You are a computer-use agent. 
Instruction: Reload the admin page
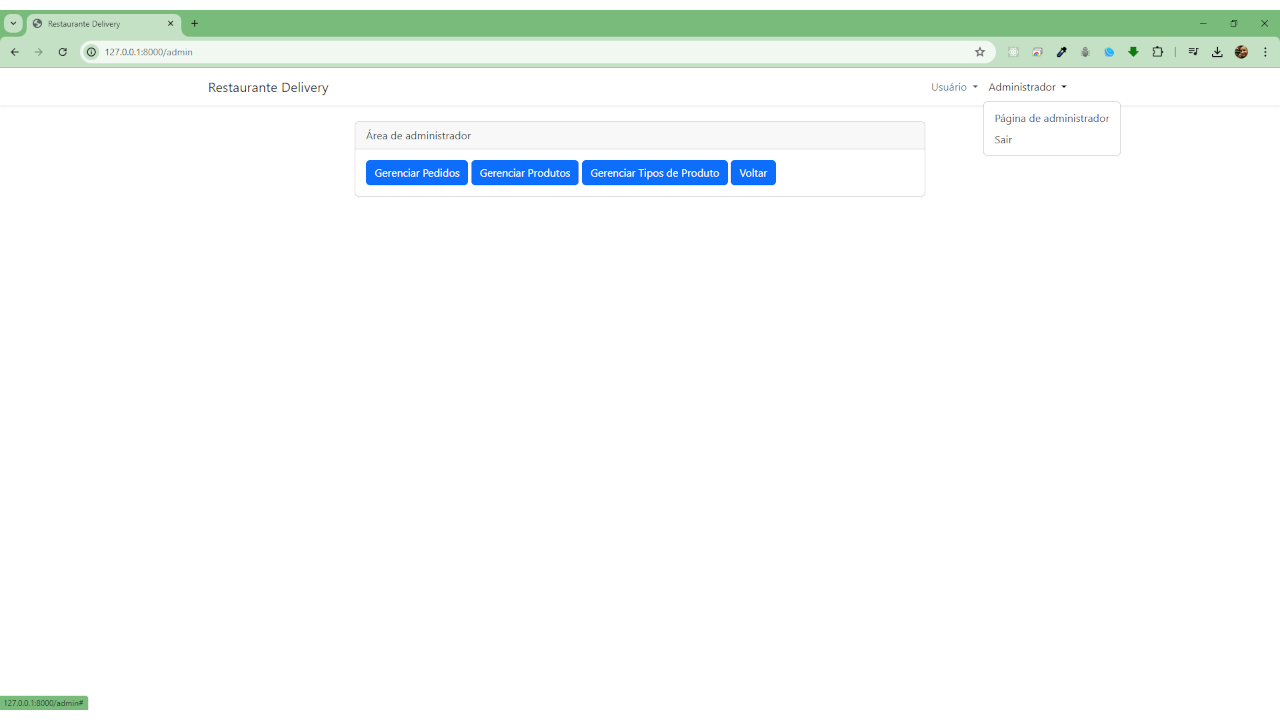tap(62, 52)
